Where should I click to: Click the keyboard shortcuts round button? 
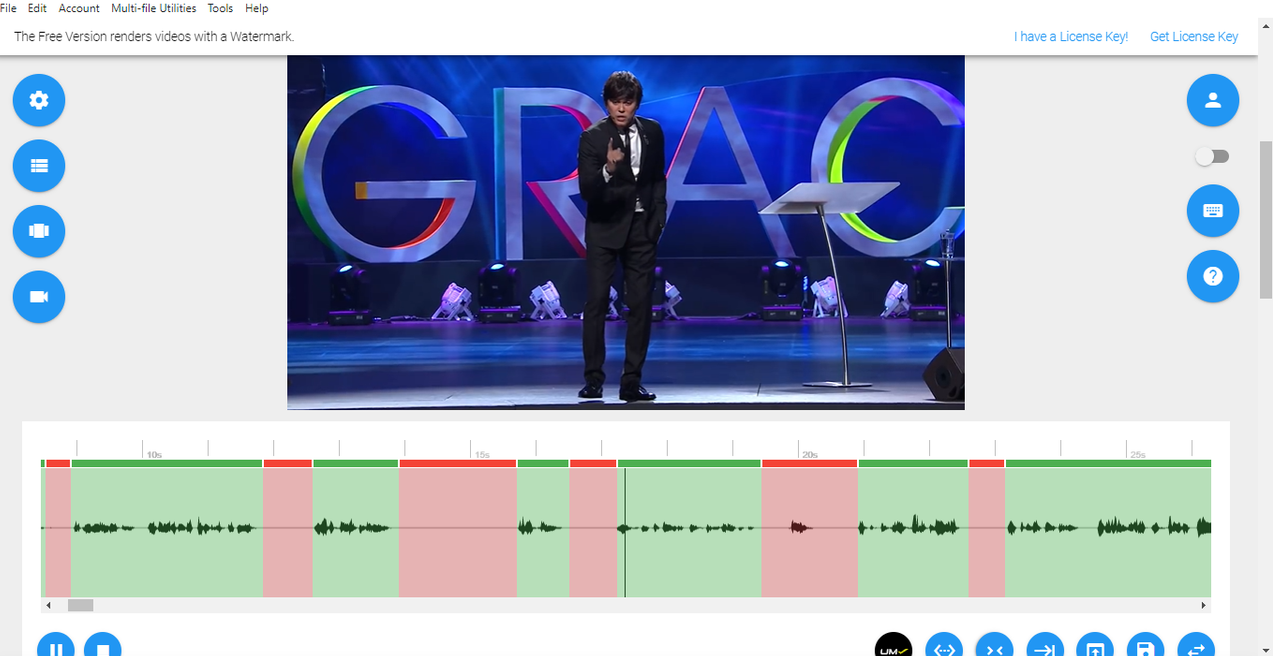pos(1213,211)
